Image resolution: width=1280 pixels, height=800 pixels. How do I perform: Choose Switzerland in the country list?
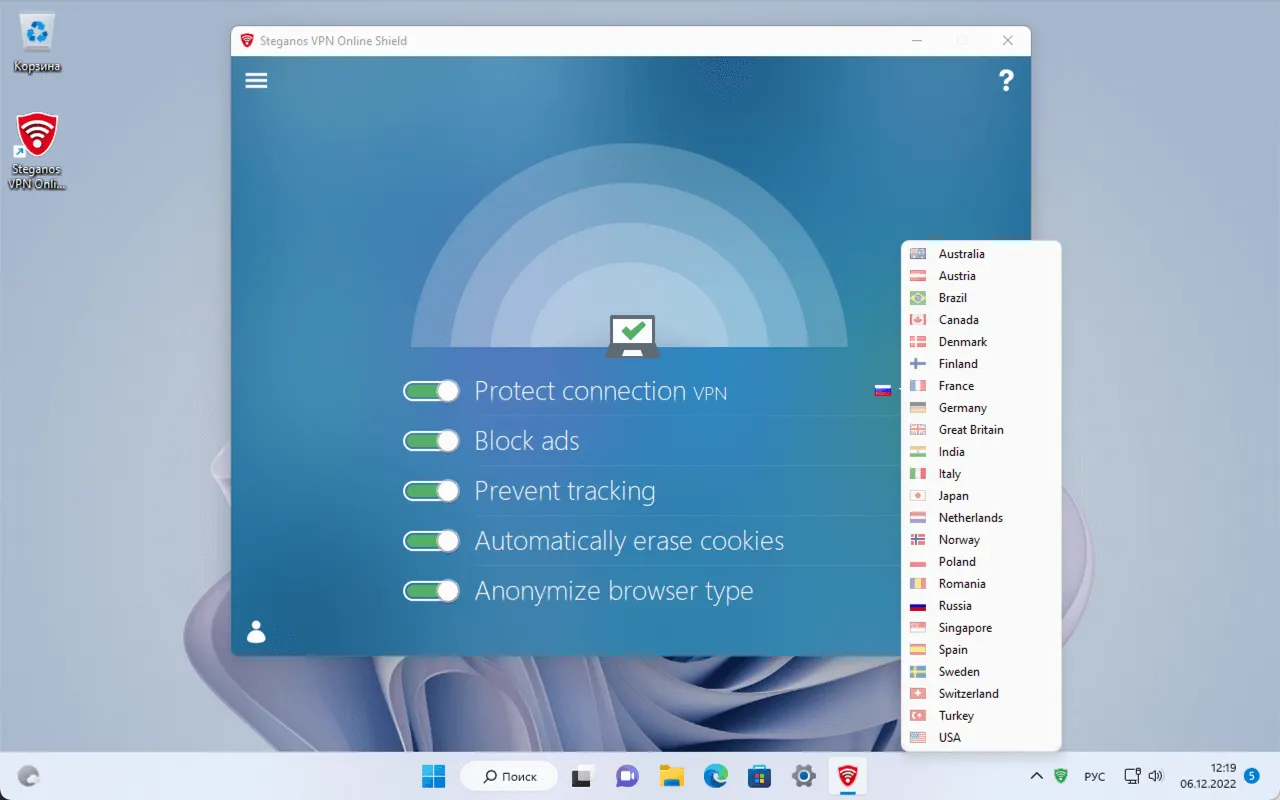point(968,694)
